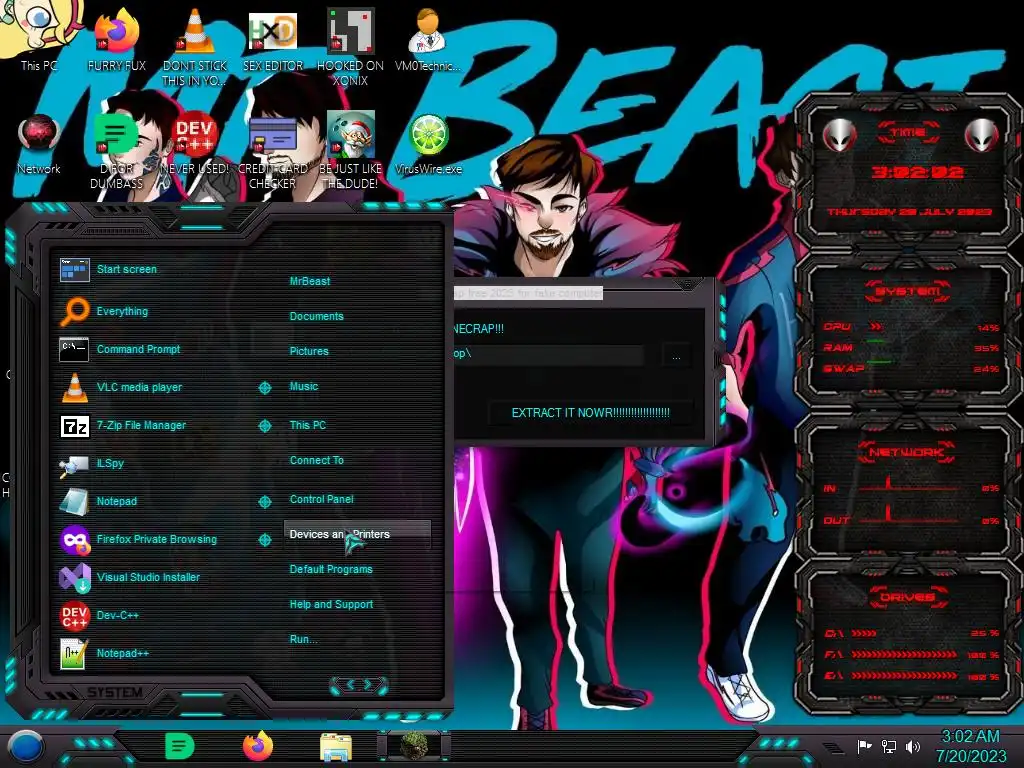The image size is (1024, 768).
Task: Expand the 7-Zip File Manager jump list
Action: (264, 426)
